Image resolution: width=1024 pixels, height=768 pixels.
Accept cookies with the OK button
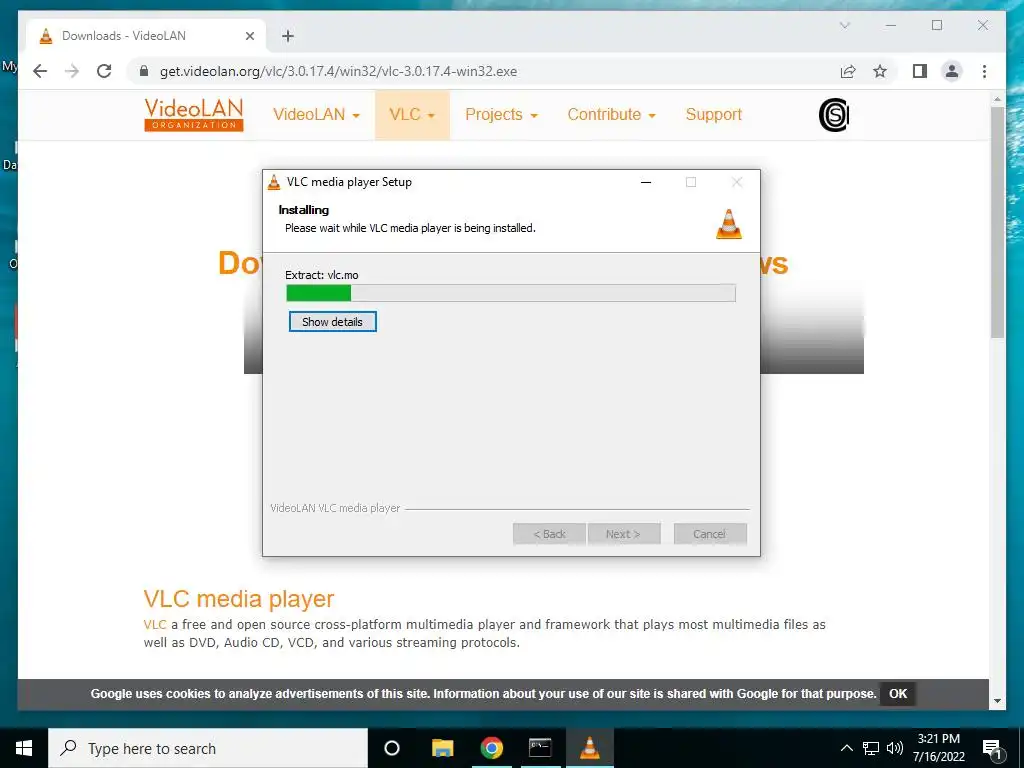[x=898, y=694]
